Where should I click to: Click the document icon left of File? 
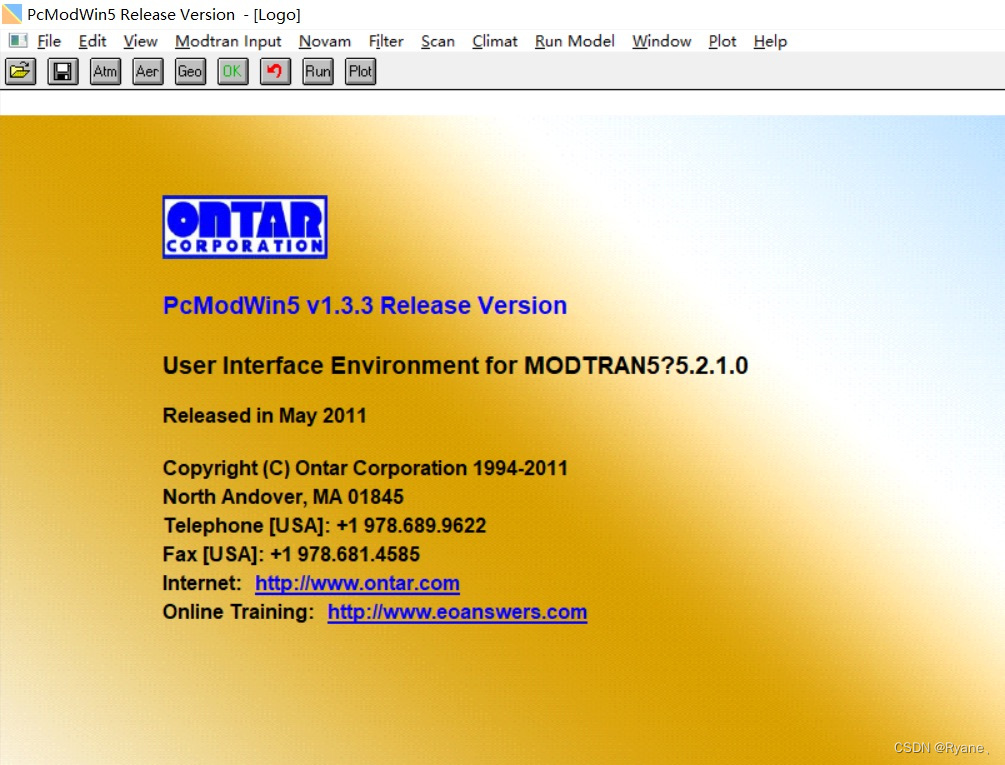[x=18, y=41]
